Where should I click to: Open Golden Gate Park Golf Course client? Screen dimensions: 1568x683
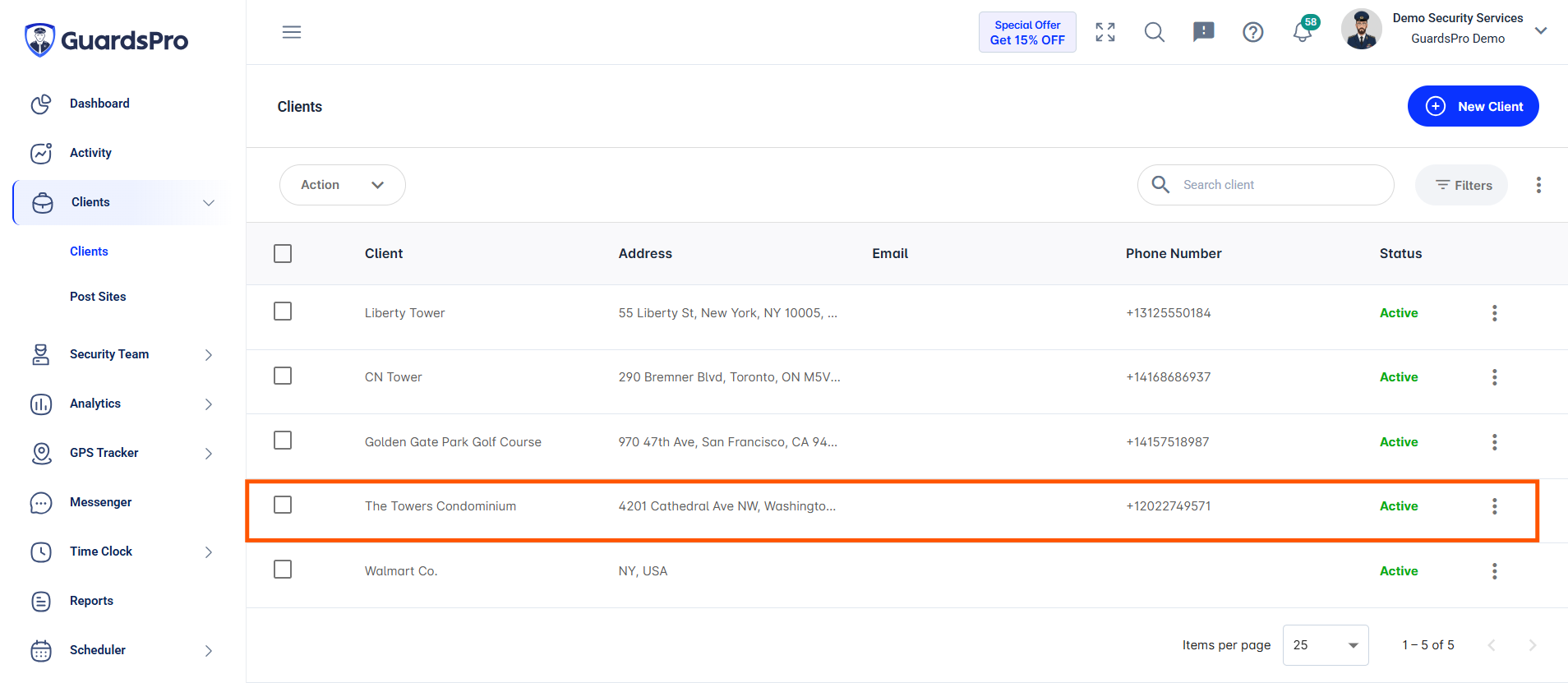coord(453,442)
